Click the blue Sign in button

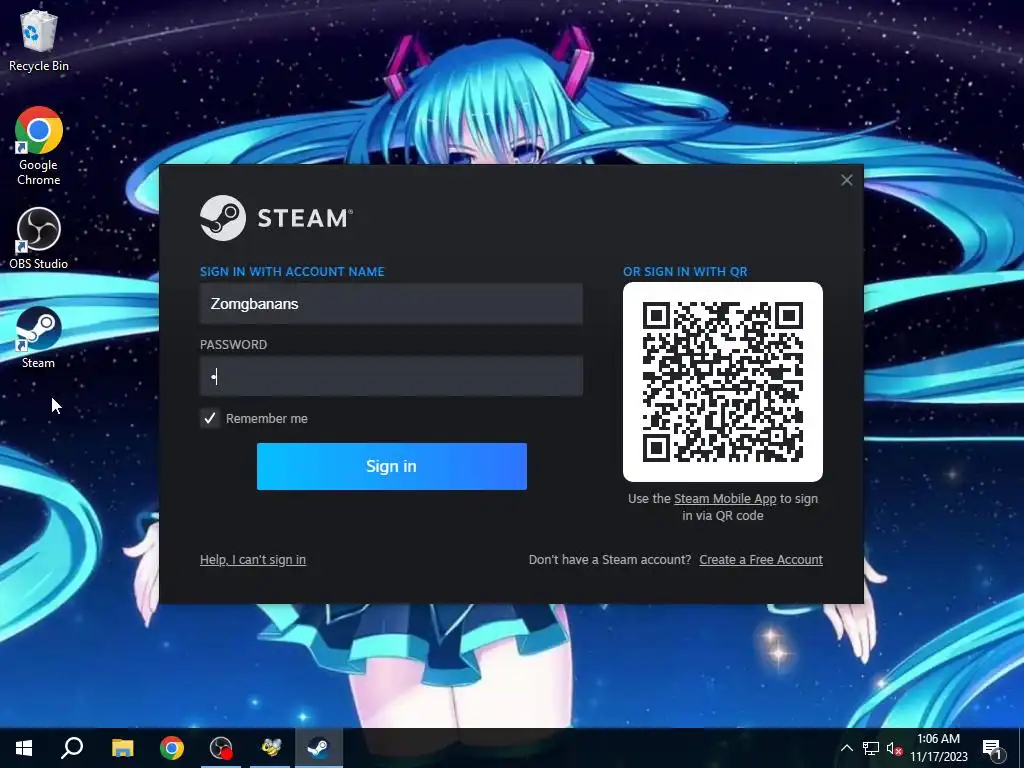coord(392,466)
